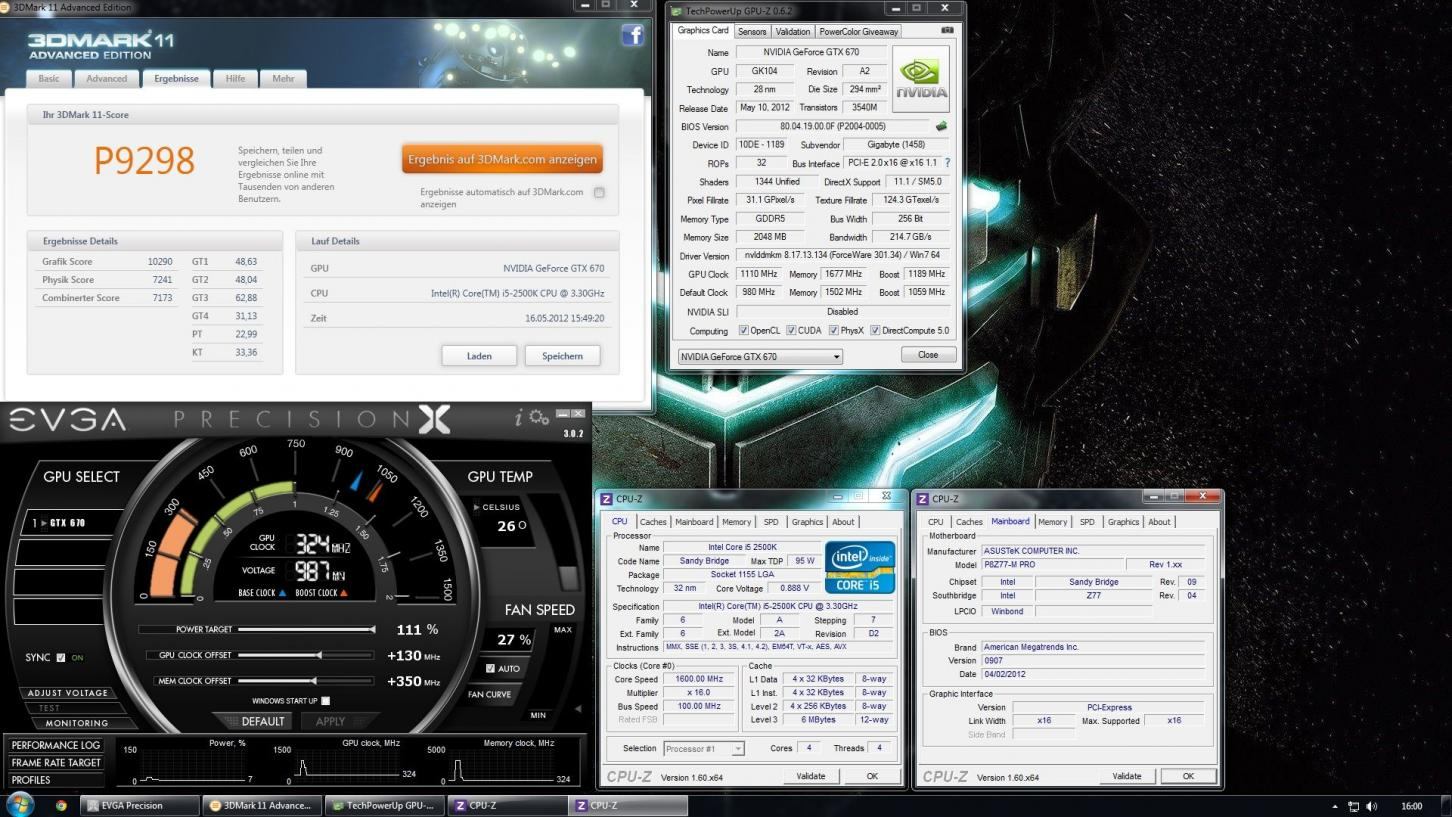Switch to EVGA Precision taskbar button
The image size is (1452, 817).
coord(140,805)
